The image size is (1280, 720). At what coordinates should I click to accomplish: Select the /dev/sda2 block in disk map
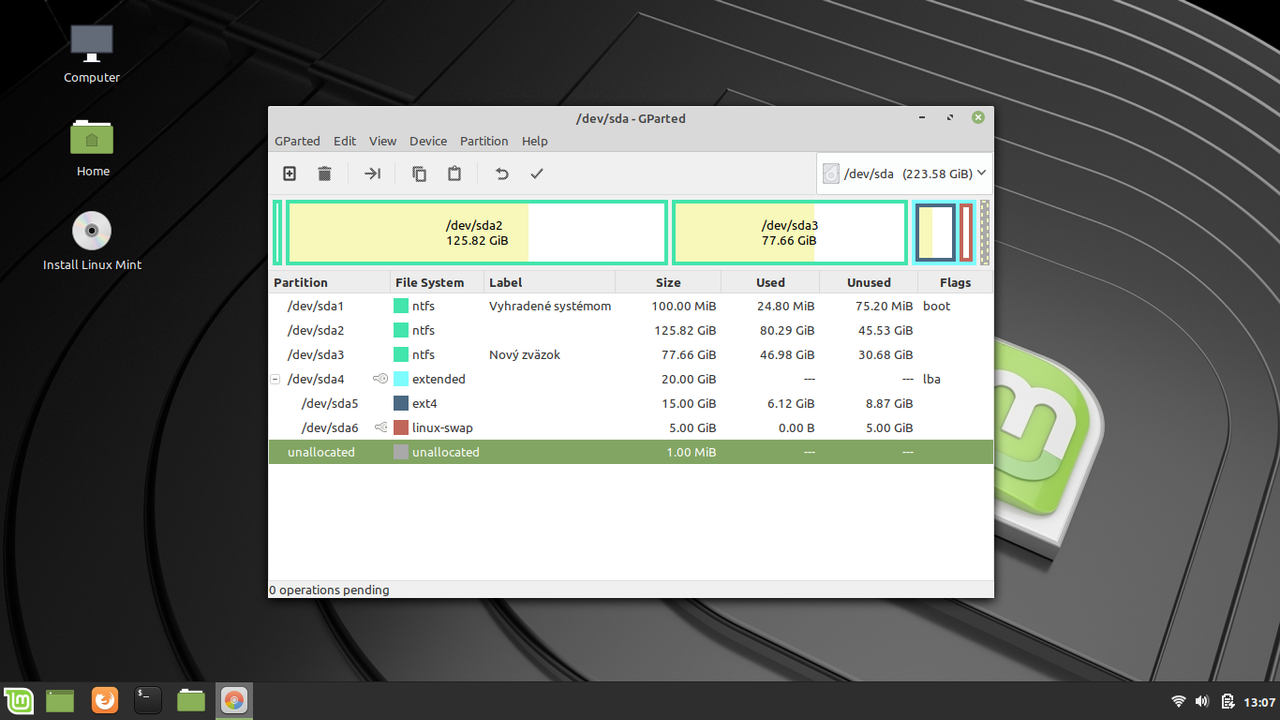pyautogui.click(x=477, y=233)
